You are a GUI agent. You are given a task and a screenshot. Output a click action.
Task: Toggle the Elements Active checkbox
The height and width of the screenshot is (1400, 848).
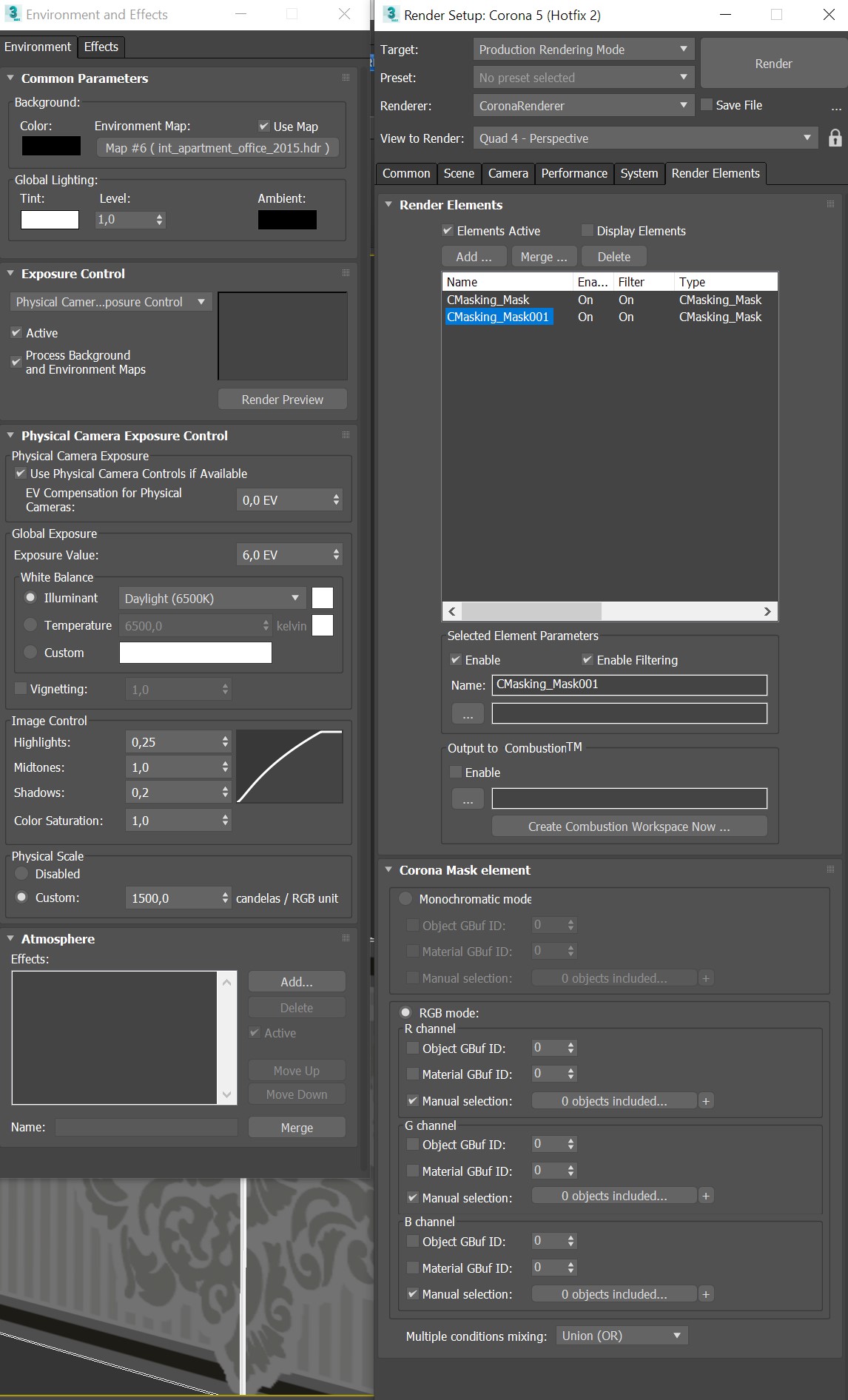coord(448,231)
